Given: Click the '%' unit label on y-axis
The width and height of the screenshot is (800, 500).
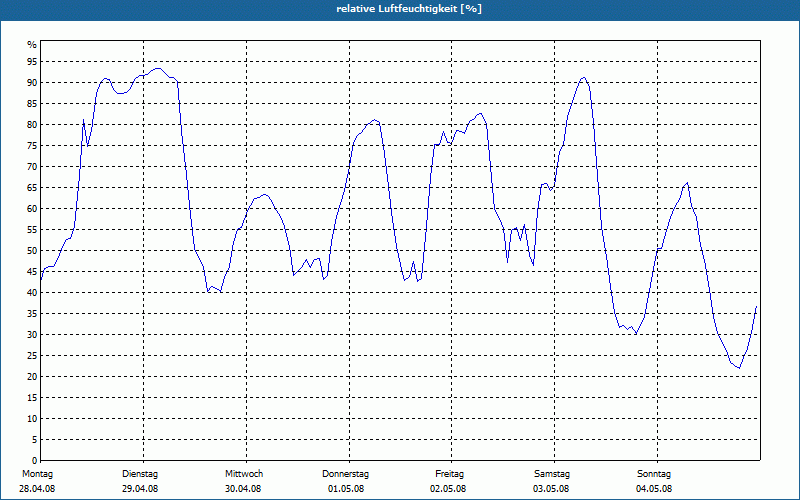Looking at the screenshot, I should tap(32, 45).
